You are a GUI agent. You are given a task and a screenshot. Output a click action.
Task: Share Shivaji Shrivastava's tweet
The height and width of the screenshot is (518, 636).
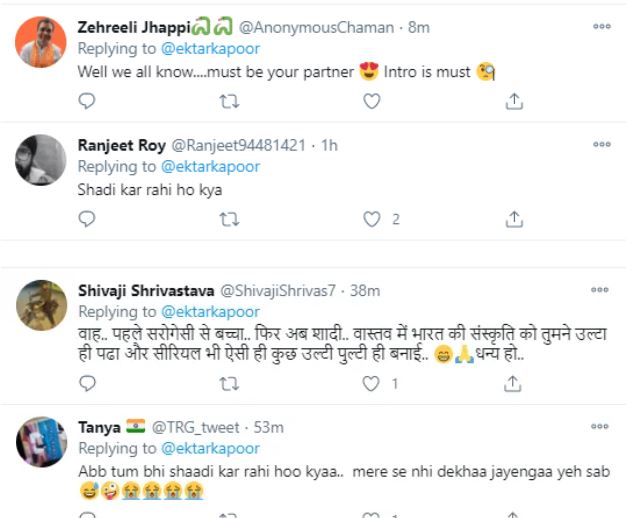click(x=514, y=383)
